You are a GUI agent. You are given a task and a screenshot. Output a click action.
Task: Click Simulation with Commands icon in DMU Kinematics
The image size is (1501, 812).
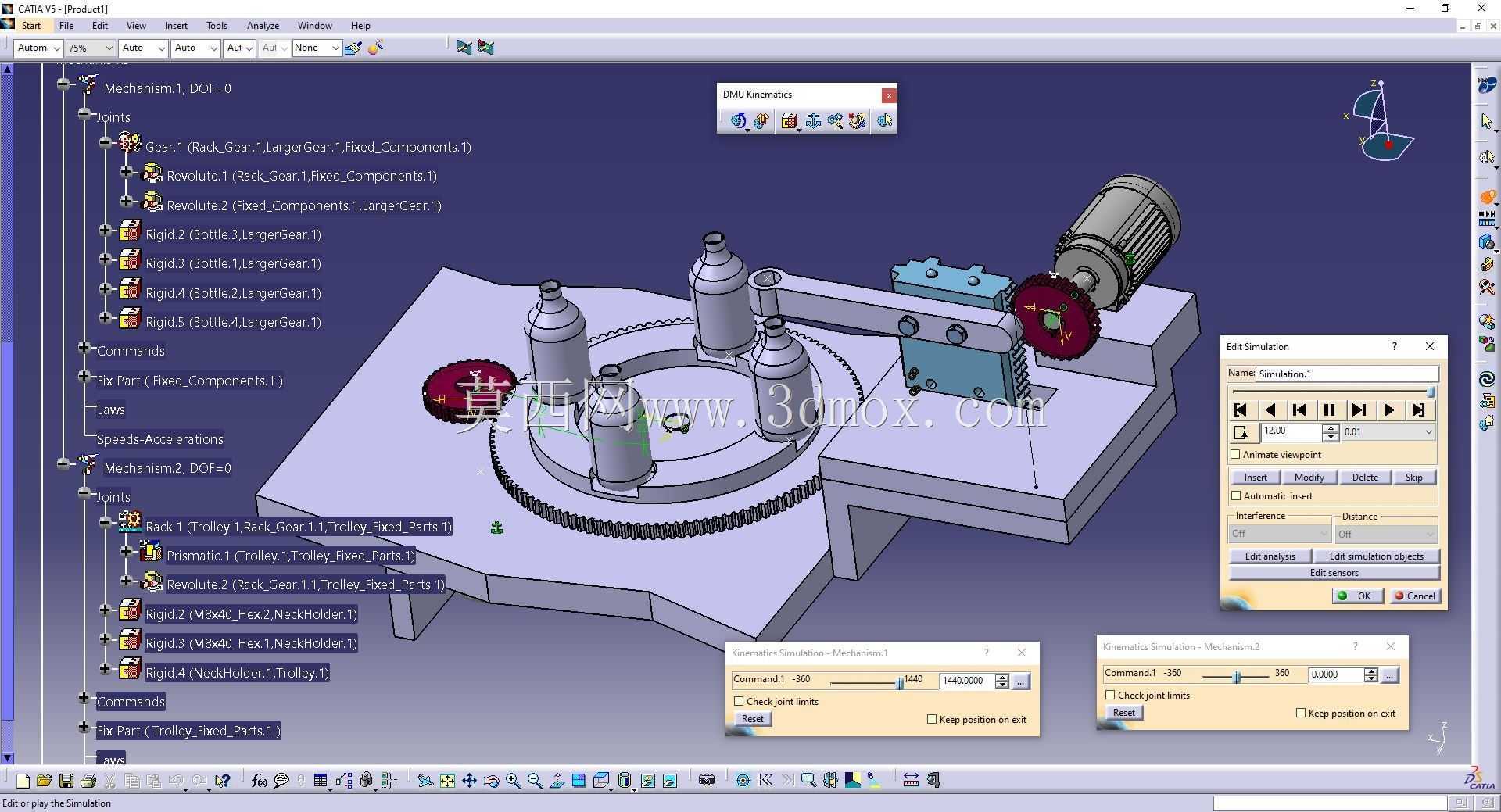click(x=738, y=120)
